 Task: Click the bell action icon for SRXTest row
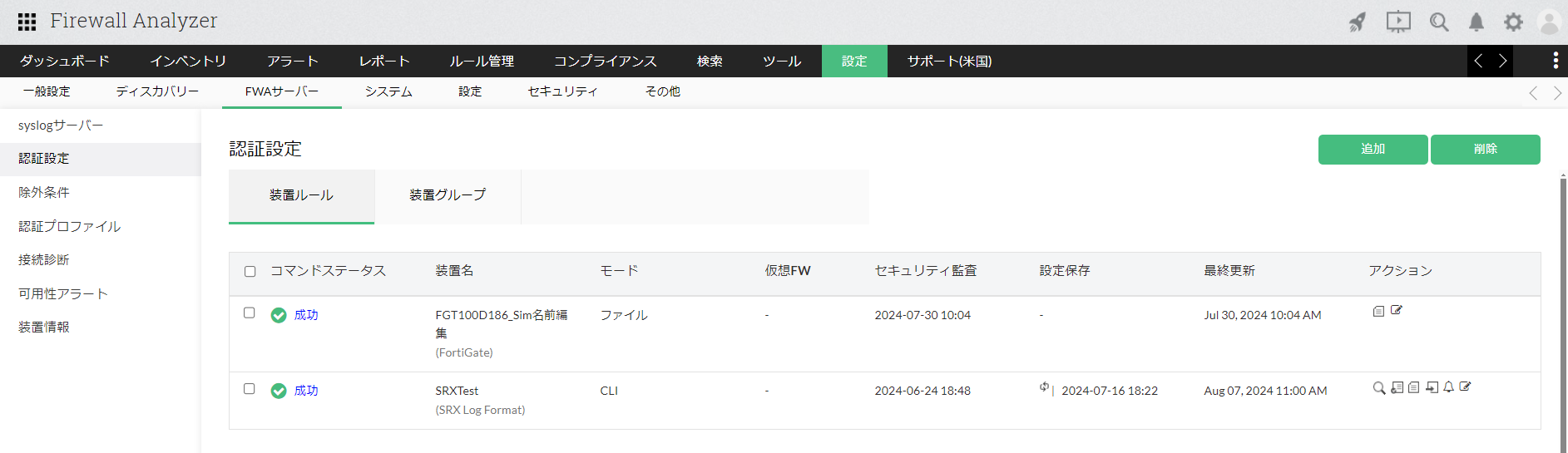tap(1448, 387)
